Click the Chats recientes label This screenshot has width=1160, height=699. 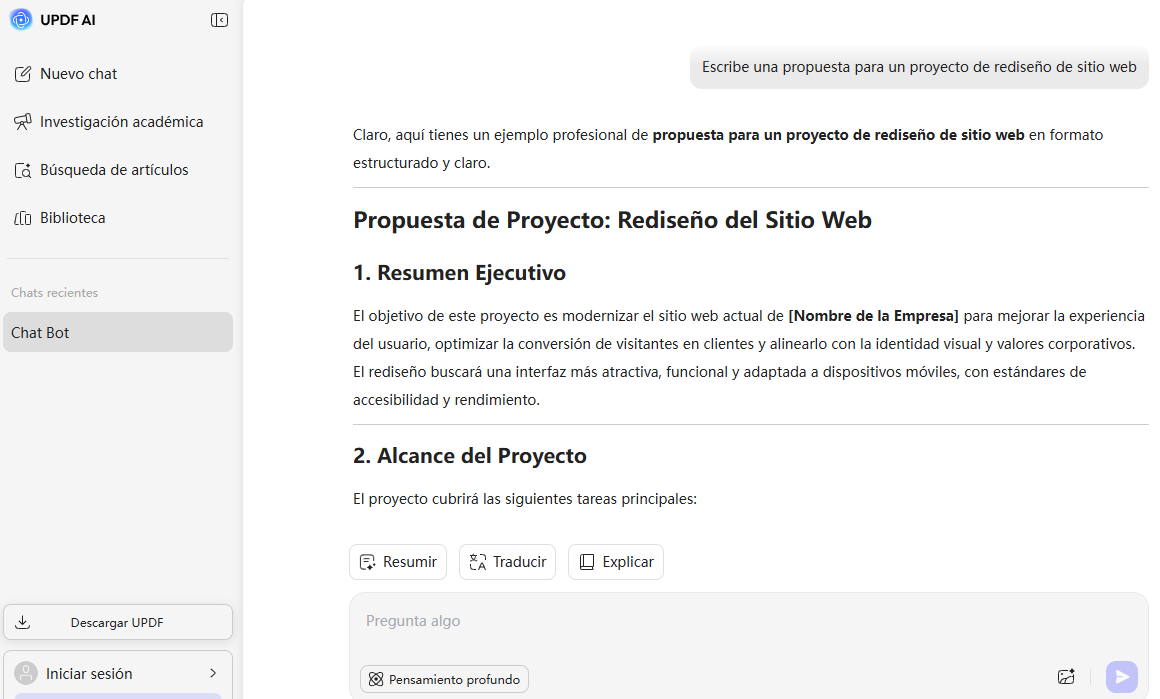point(55,293)
